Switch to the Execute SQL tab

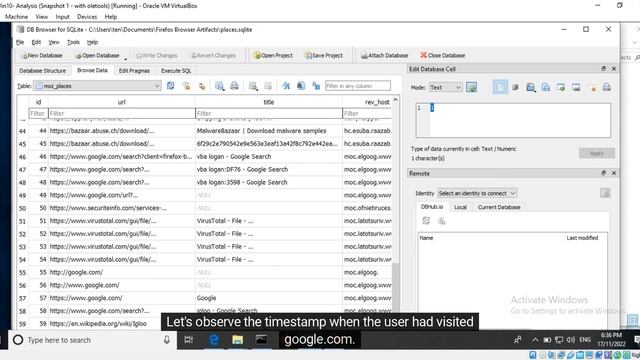point(176,71)
